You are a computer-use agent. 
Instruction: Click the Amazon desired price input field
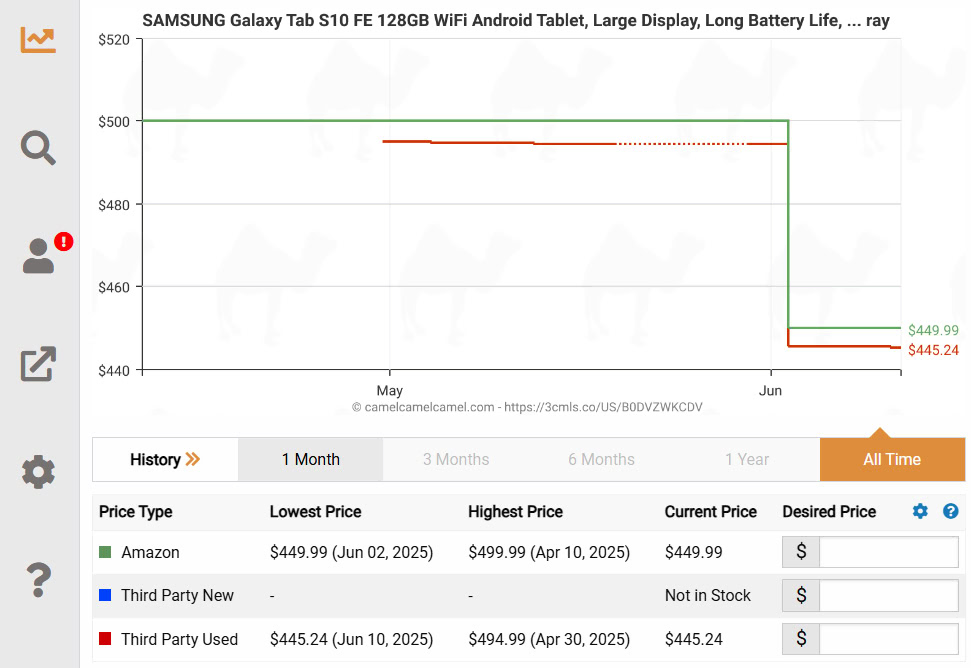(x=888, y=552)
